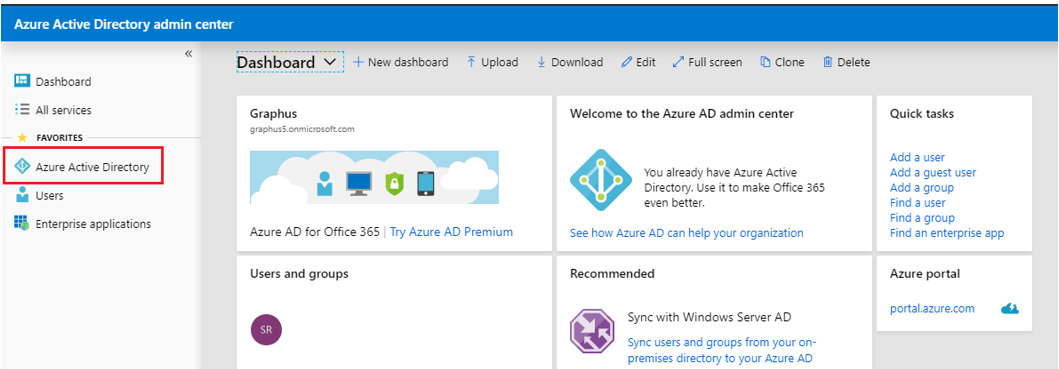Screen dimensions: 1059x369
Task: Click the Download arrow icon
Action: tap(541, 62)
